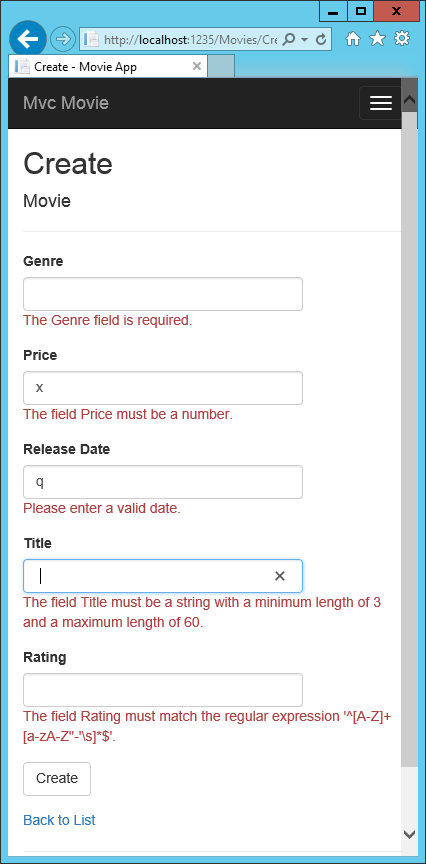Open Favorites star icon
This screenshot has height=864, width=426.
[x=378, y=39]
